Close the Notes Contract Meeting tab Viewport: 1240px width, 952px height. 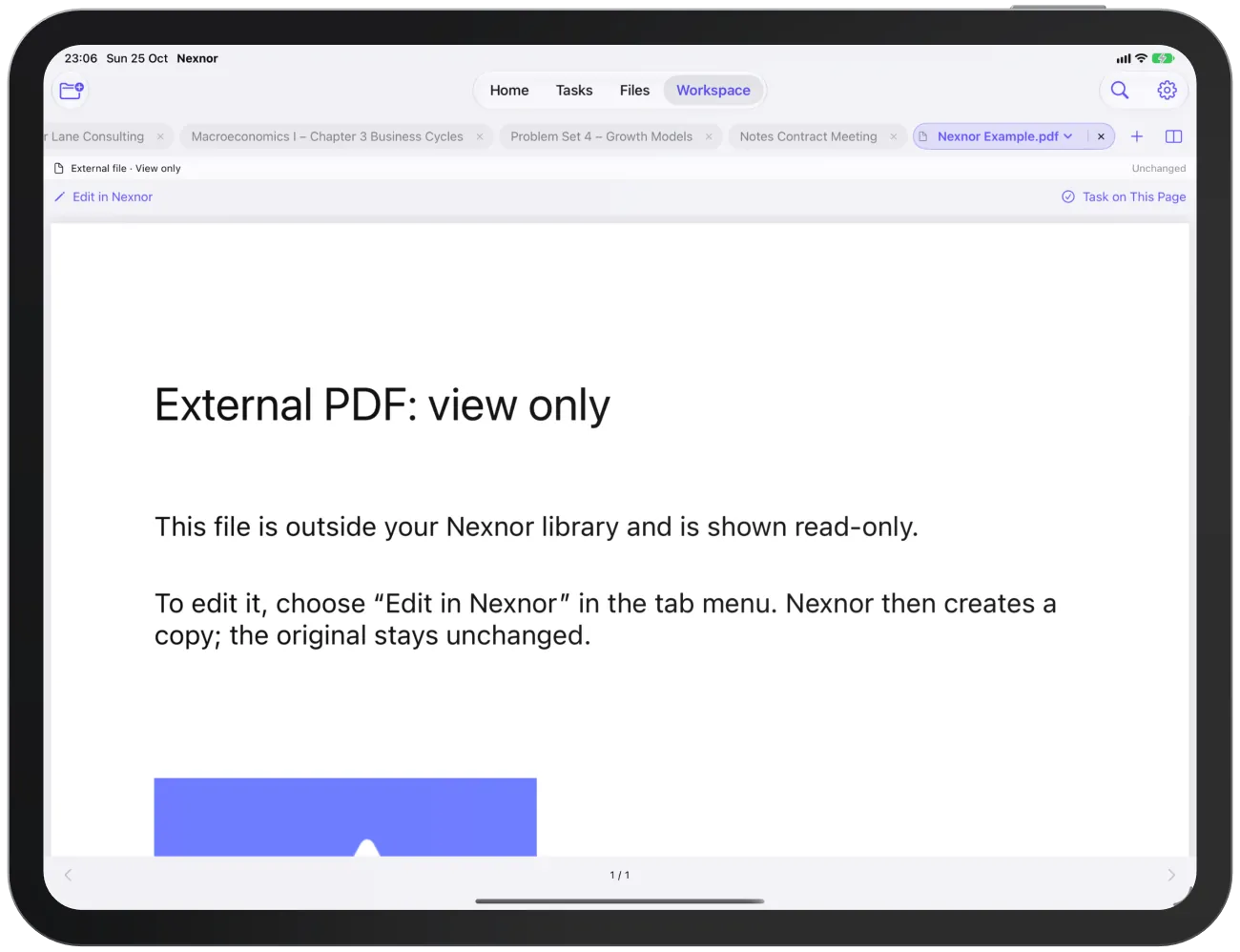(894, 136)
